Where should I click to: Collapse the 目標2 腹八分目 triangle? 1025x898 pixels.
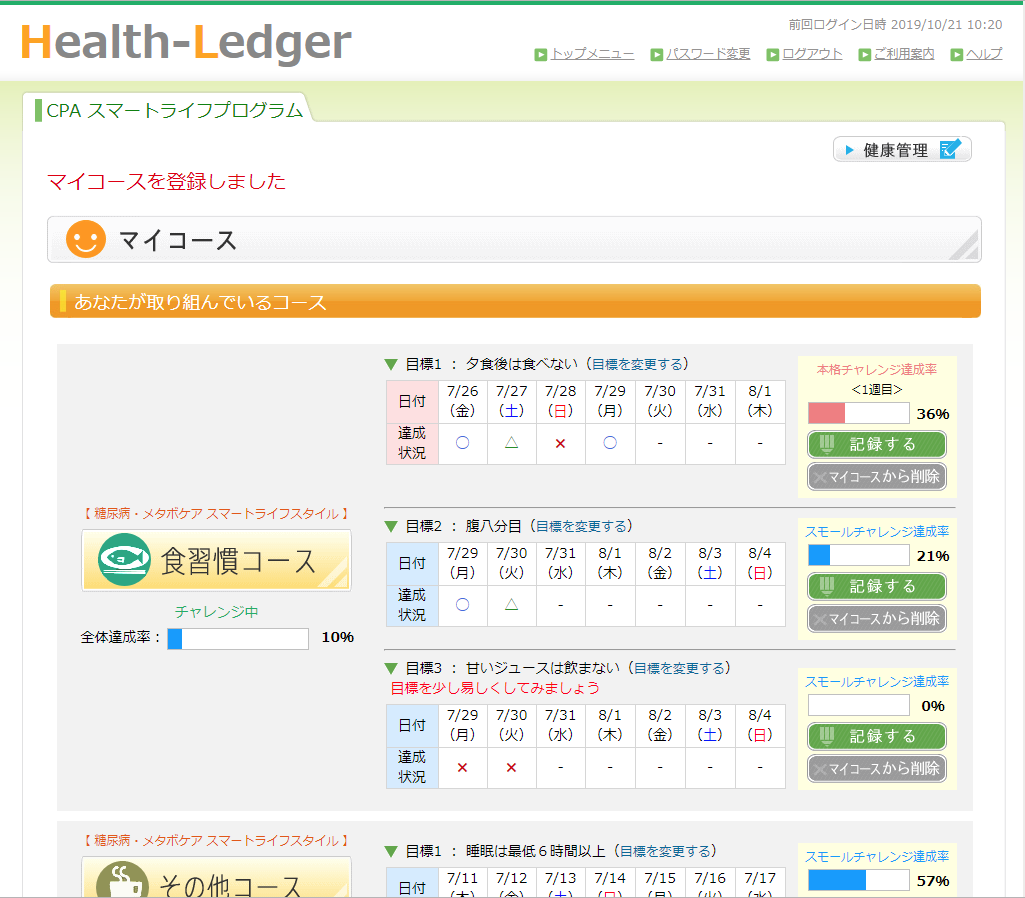(x=391, y=527)
